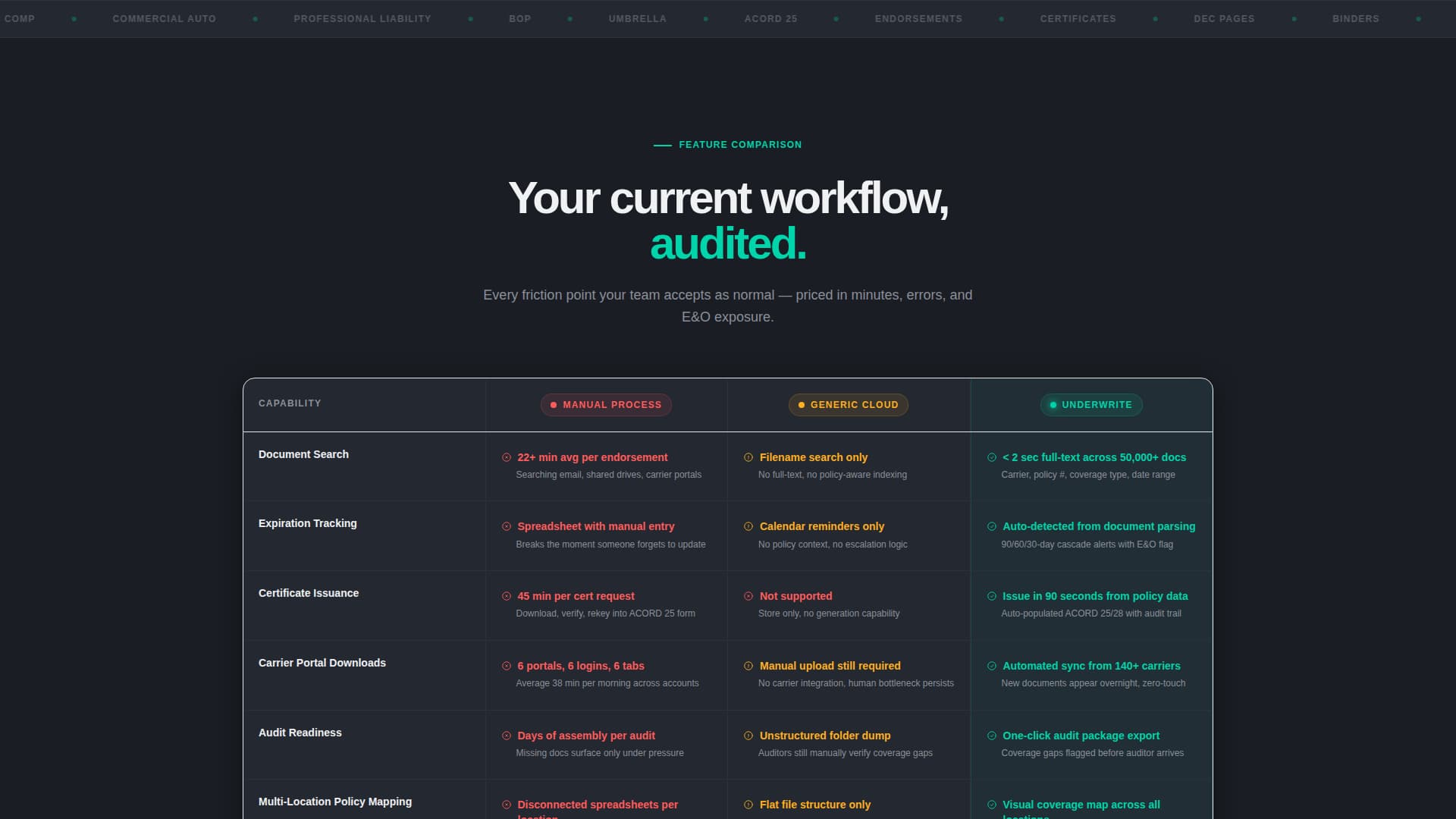Click the red icon beside 6 portals, 6 logins, 6 tabs
The width and height of the screenshot is (1456, 819).
pyautogui.click(x=507, y=666)
